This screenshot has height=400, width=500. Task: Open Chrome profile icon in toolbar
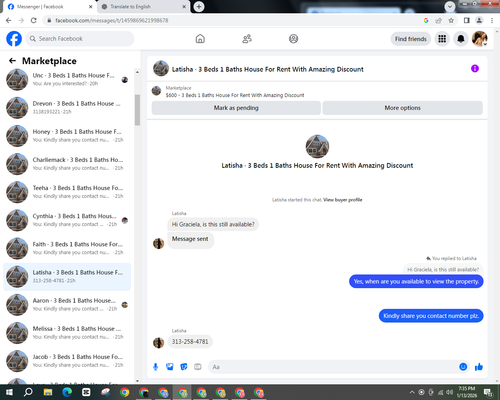479,20
